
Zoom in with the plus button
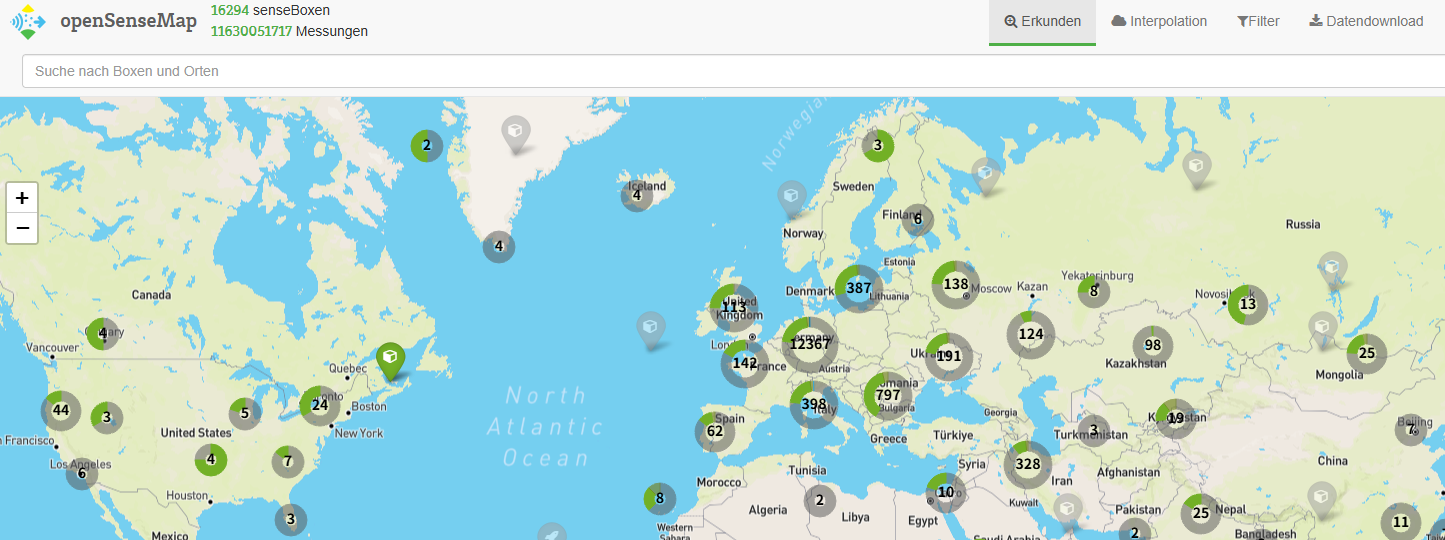22,198
